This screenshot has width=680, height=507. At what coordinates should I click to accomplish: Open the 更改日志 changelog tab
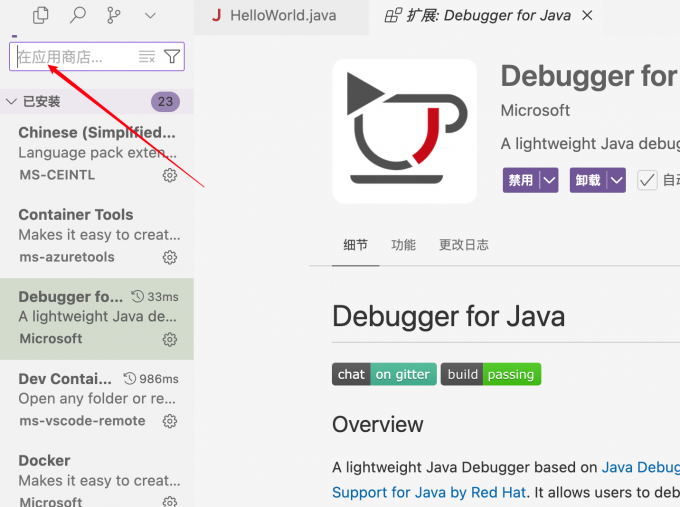(x=463, y=245)
